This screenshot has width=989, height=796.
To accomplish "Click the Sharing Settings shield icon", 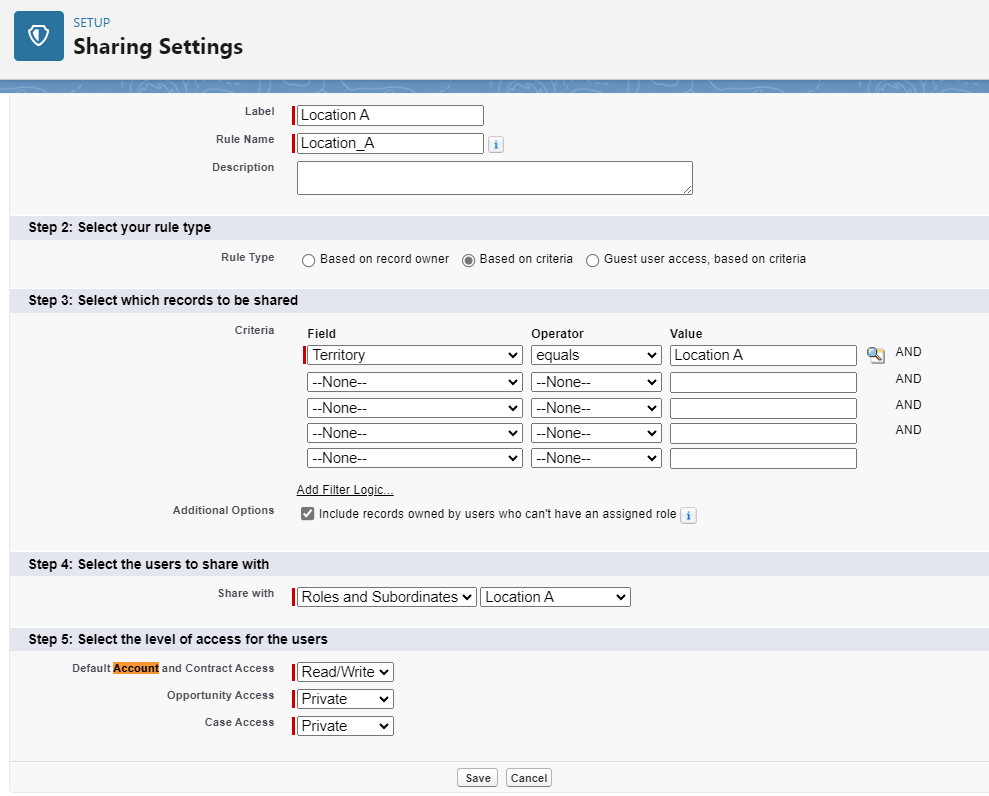I will (x=38, y=36).
